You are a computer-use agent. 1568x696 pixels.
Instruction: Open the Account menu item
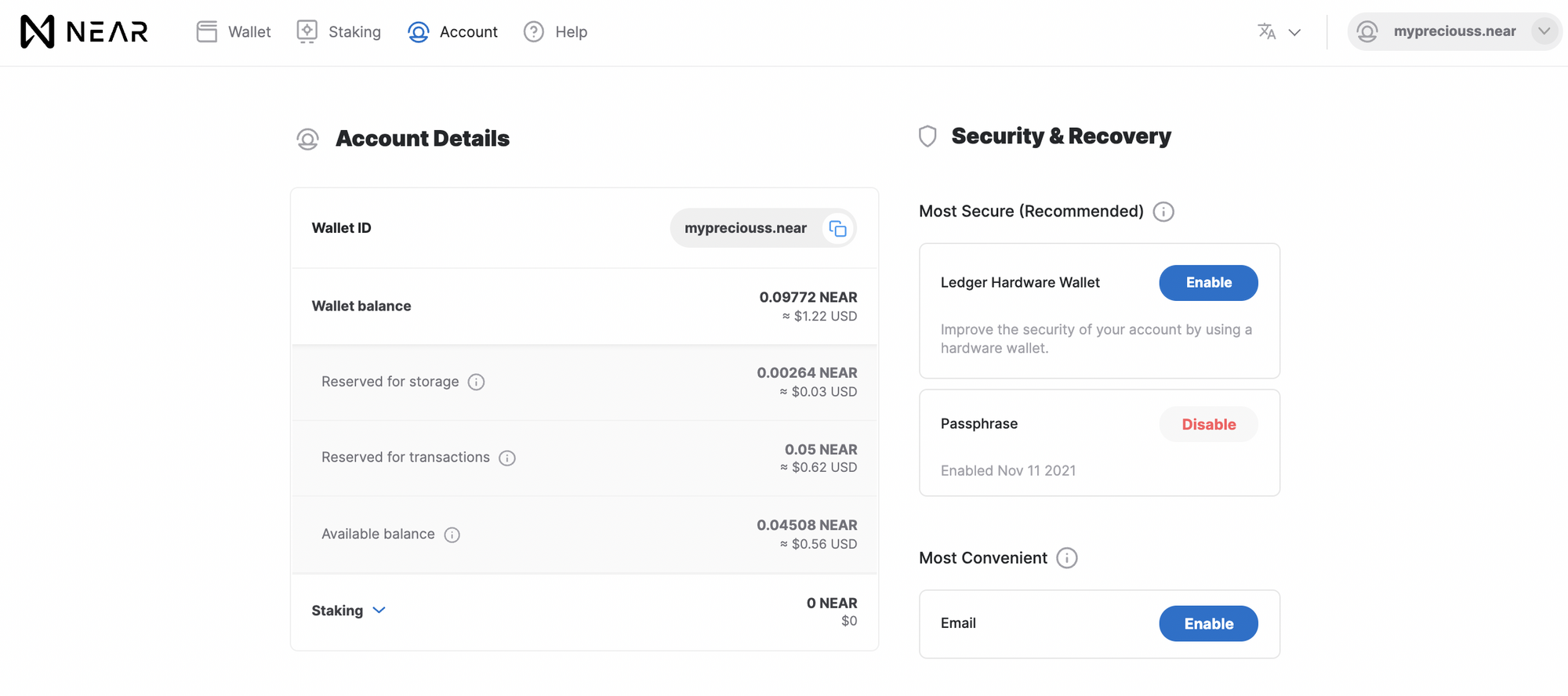pyautogui.click(x=452, y=31)
